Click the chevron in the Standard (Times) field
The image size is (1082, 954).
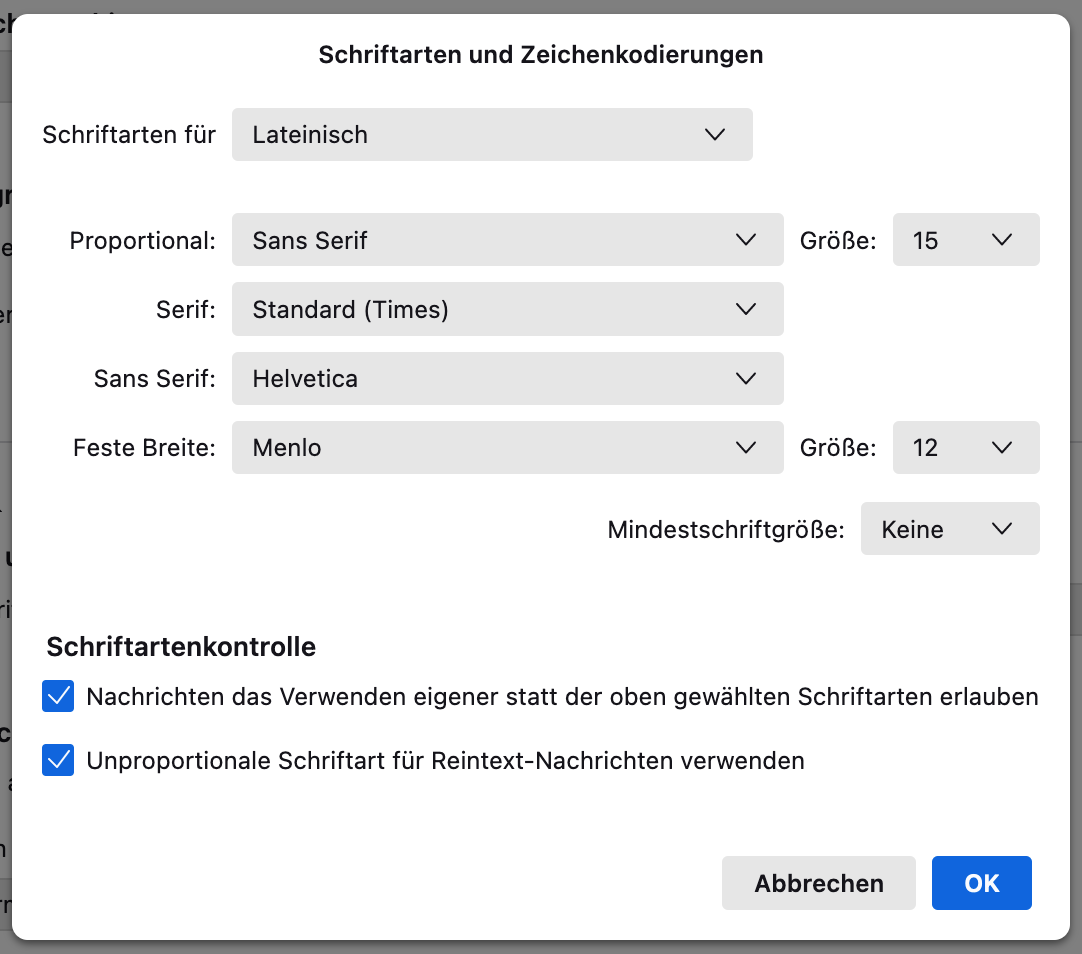745,310
